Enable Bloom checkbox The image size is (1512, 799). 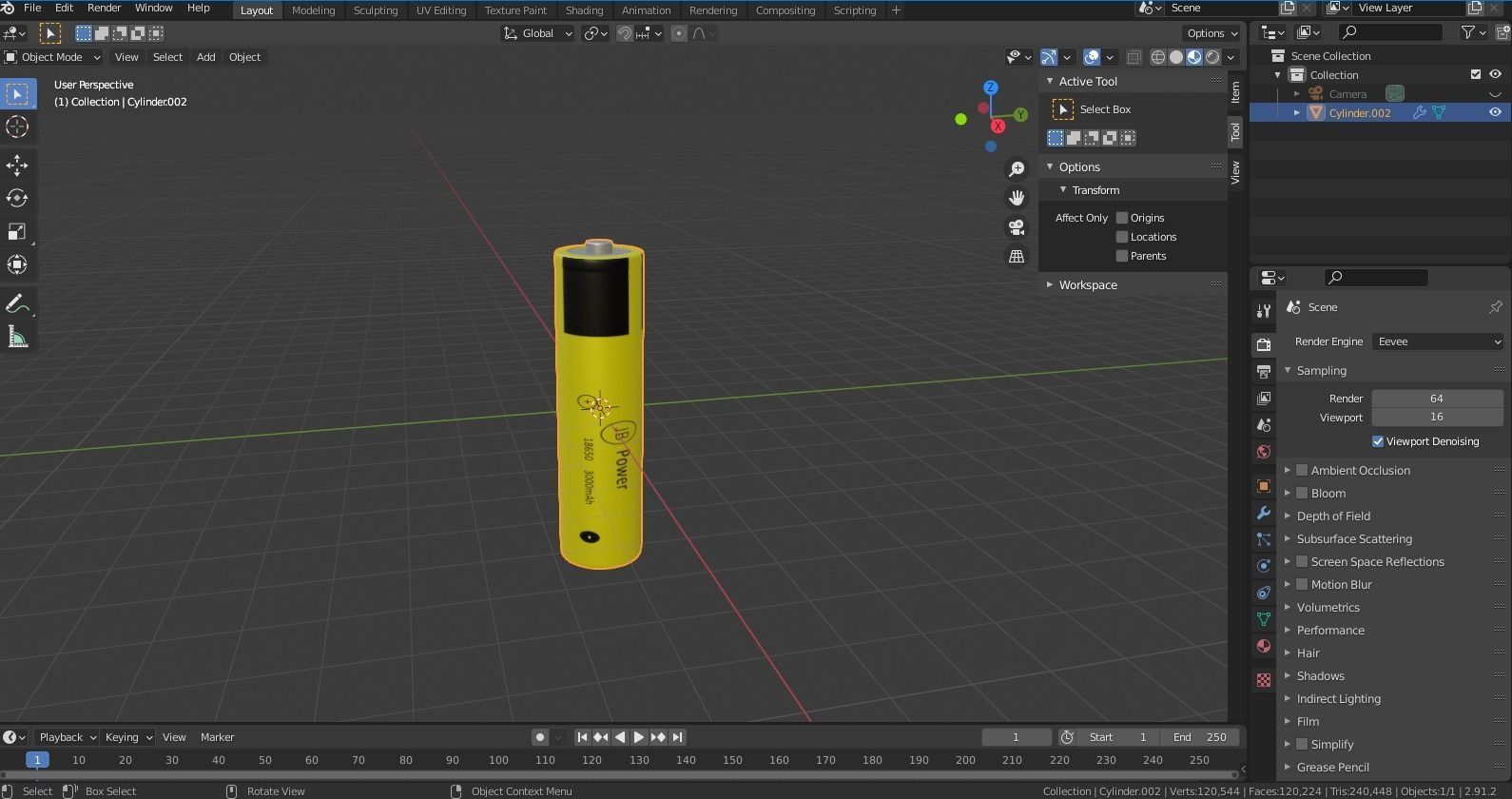(1302, 493)
